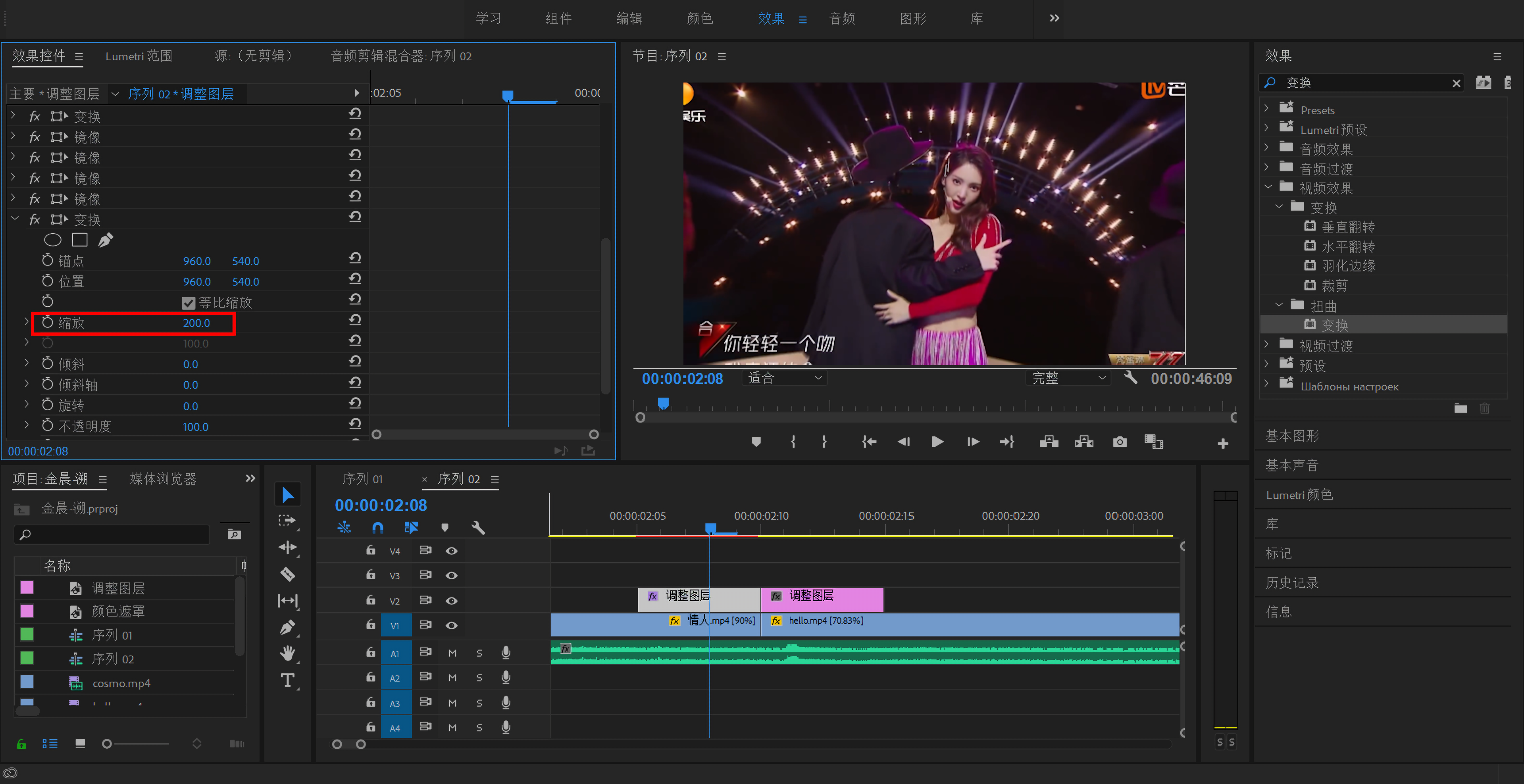Select the Hand tool

tap(287, 653)
